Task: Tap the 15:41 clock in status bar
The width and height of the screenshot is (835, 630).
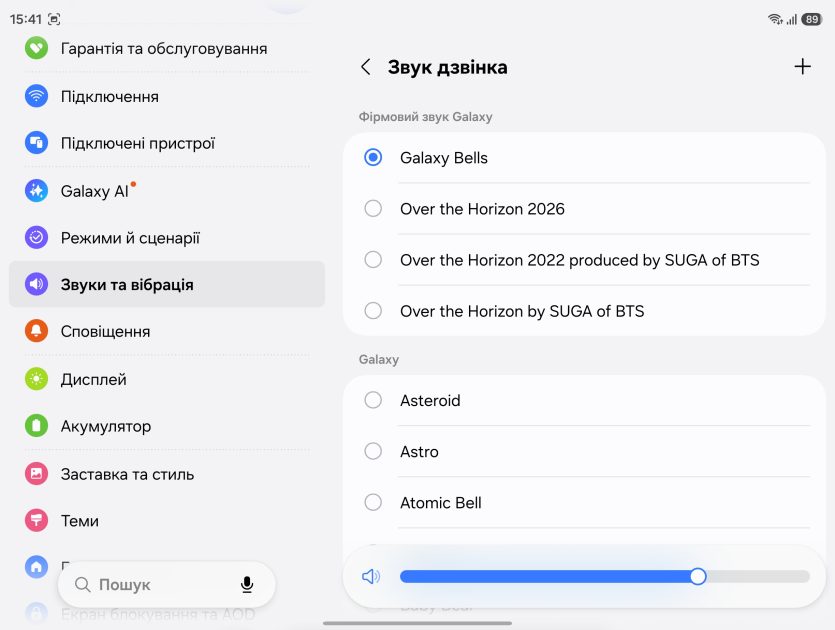Action: (x=26, y=19)
